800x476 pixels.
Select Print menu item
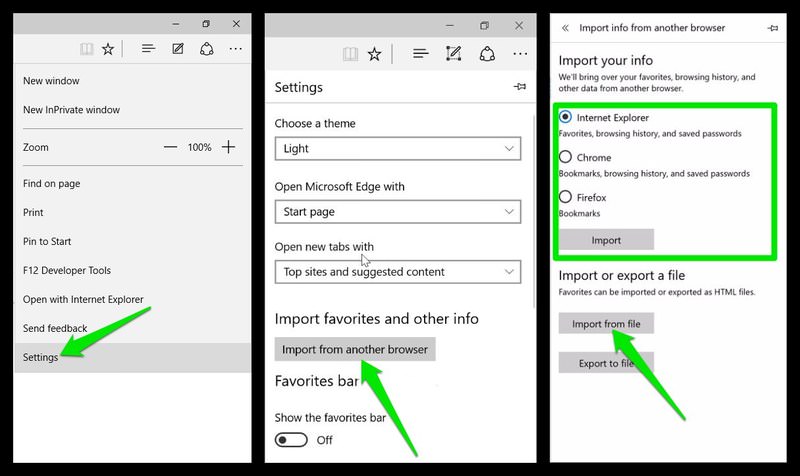pyautogui.click(x=132, y=212)
